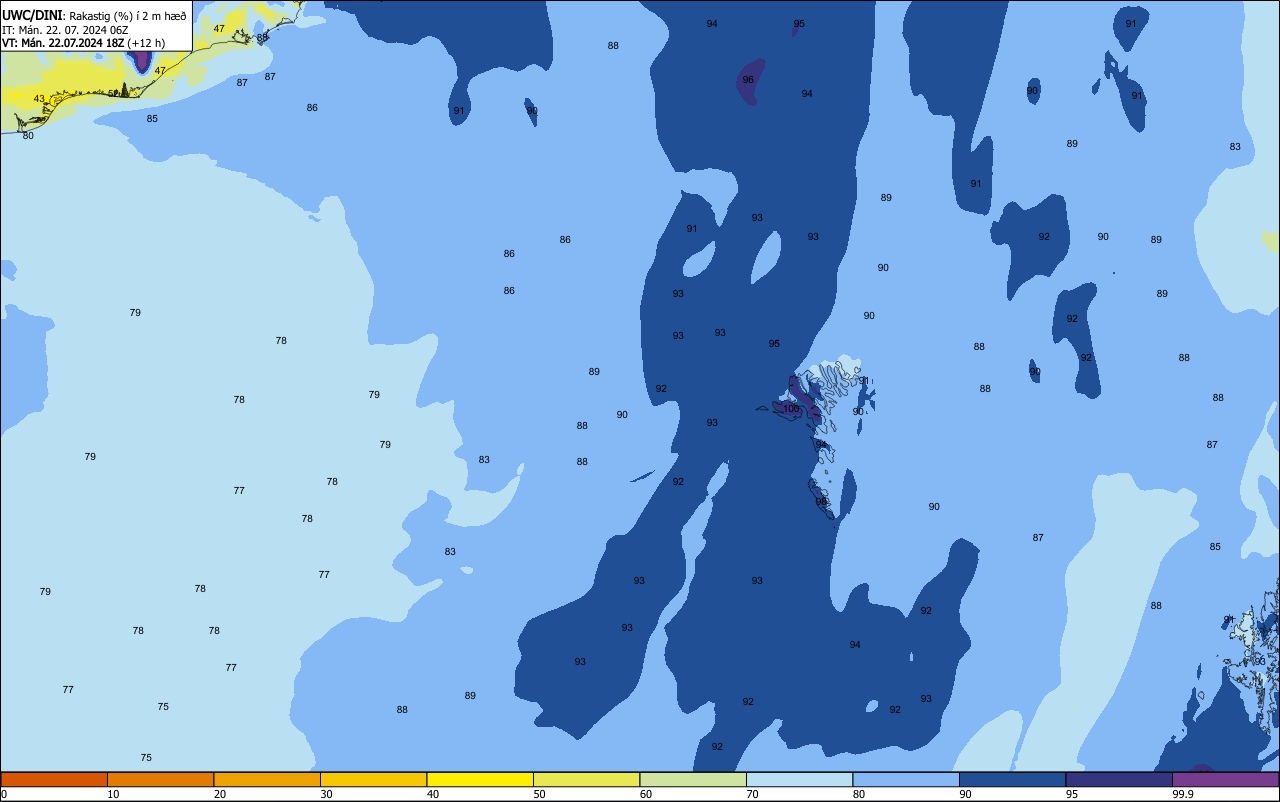Click the 40–50 bright yellow legend swatch
1280x802 pixels.
pyautogui.click(x=480, y=779)
